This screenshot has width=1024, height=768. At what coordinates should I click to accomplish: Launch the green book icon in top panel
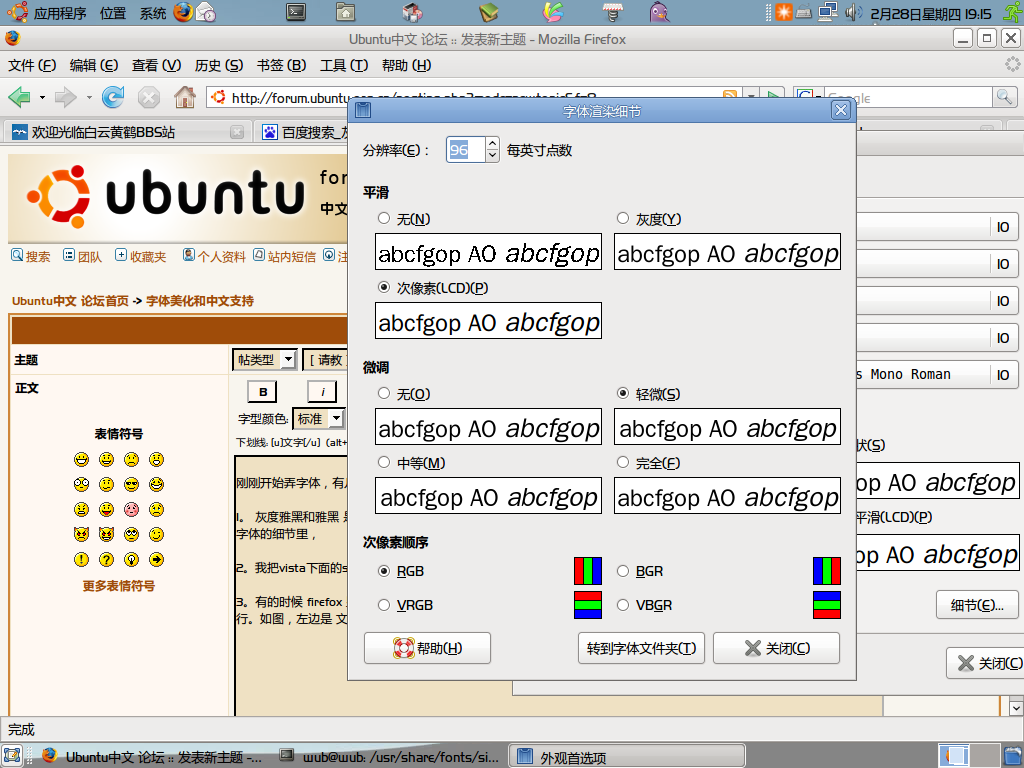coord(488,12)
